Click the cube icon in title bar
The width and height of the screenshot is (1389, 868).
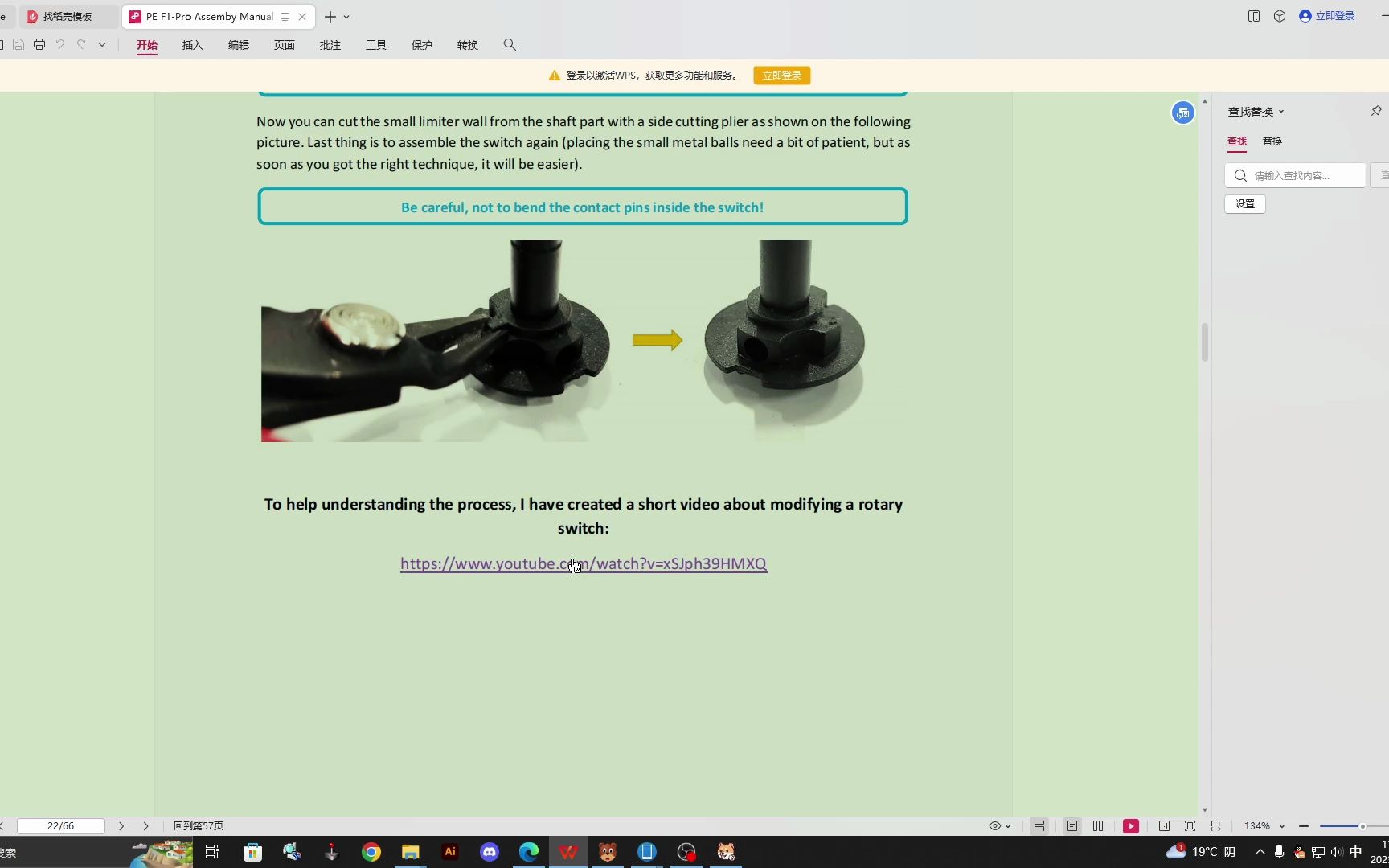[x=1280, y=16]
